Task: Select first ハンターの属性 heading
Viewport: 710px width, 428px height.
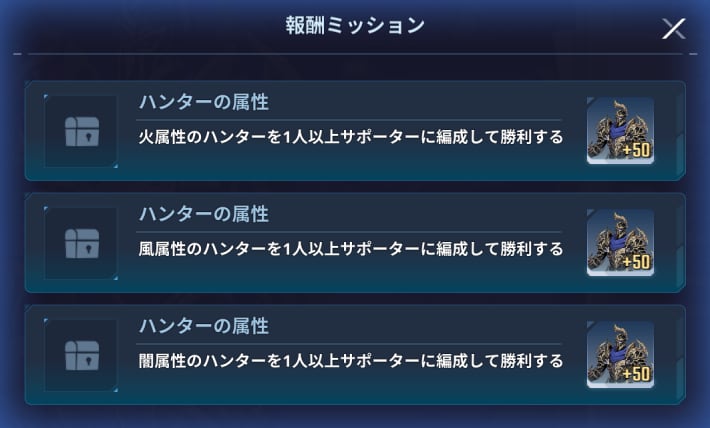Action: (204, 102)
